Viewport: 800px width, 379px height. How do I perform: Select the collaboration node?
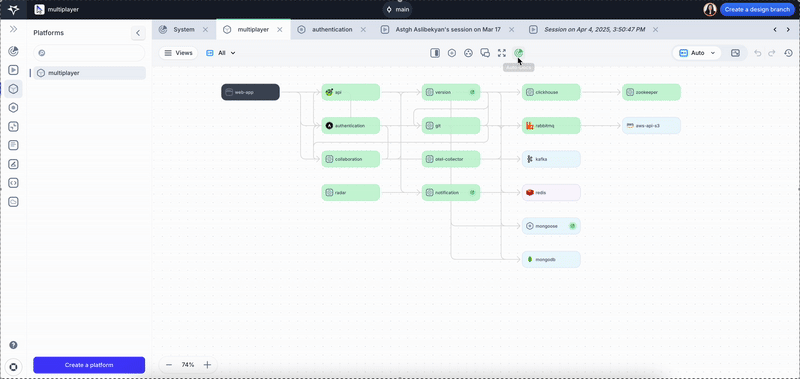(x=351, y=159)
